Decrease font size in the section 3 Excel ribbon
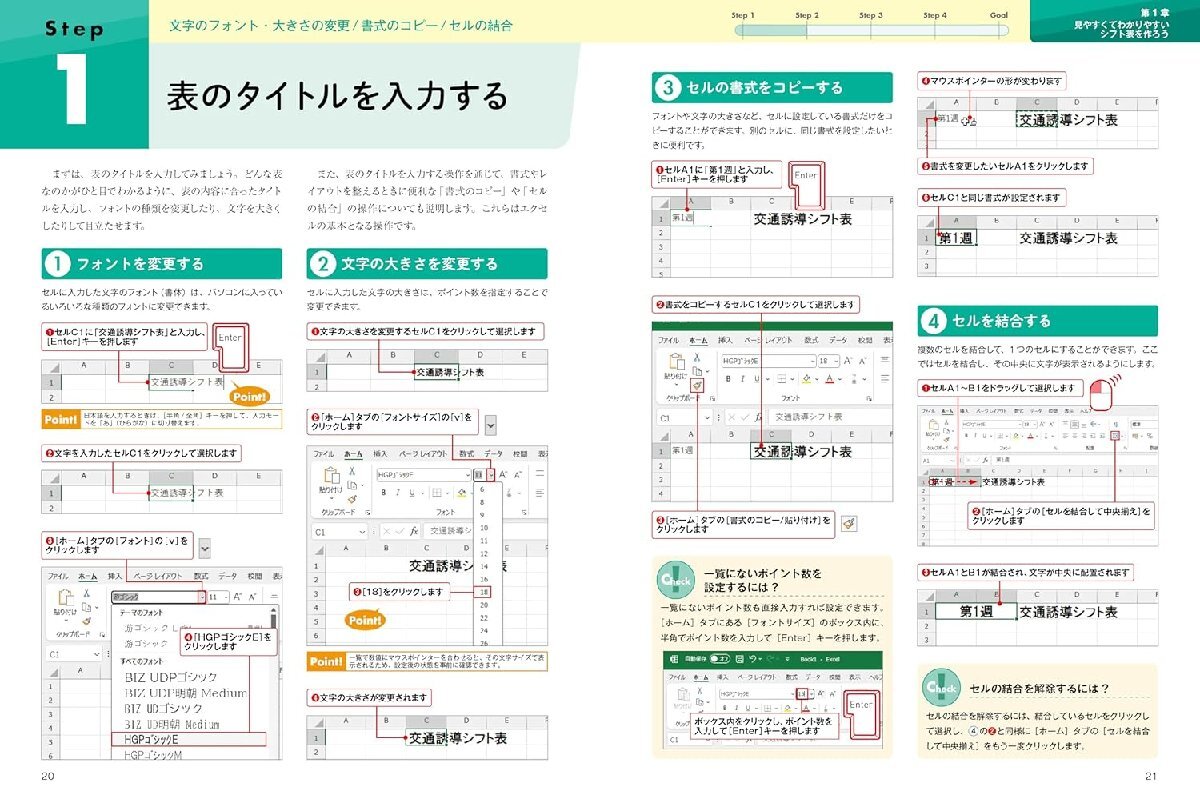This screenshot has width=1200, height=795. click(x=862, y=361)
